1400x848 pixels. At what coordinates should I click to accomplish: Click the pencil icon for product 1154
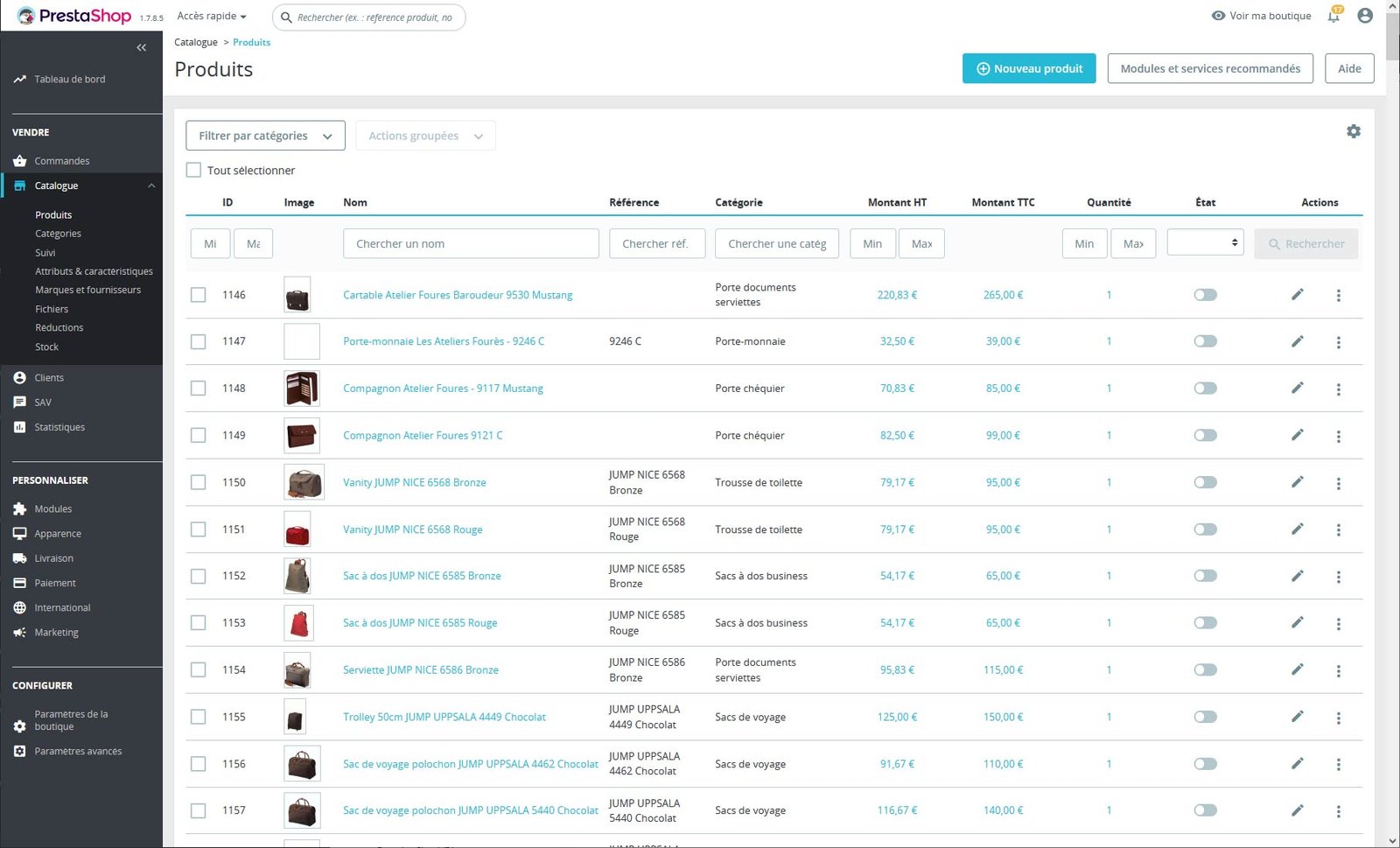1297,669
